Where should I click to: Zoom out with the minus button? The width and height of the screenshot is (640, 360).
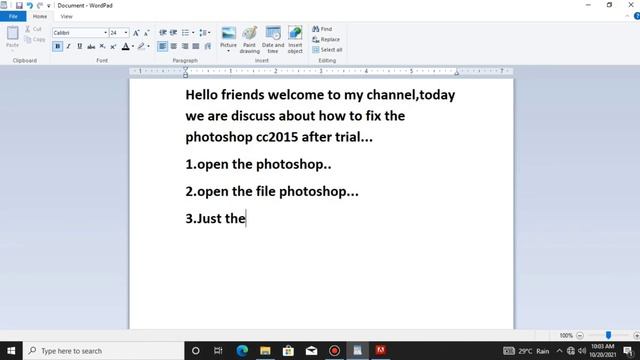pyautogui.click(x=580, y=336)
